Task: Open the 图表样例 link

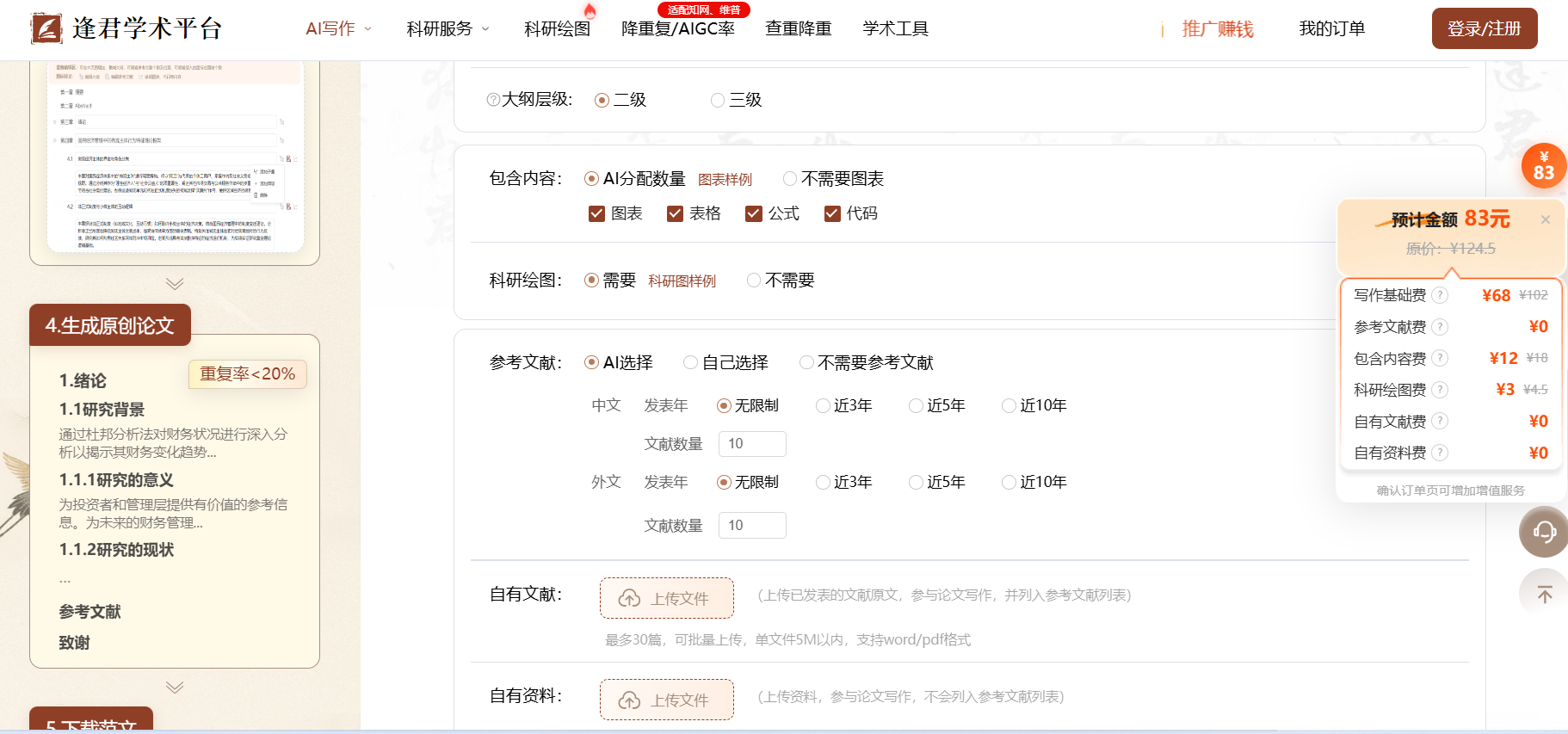Action: (725, 180)
